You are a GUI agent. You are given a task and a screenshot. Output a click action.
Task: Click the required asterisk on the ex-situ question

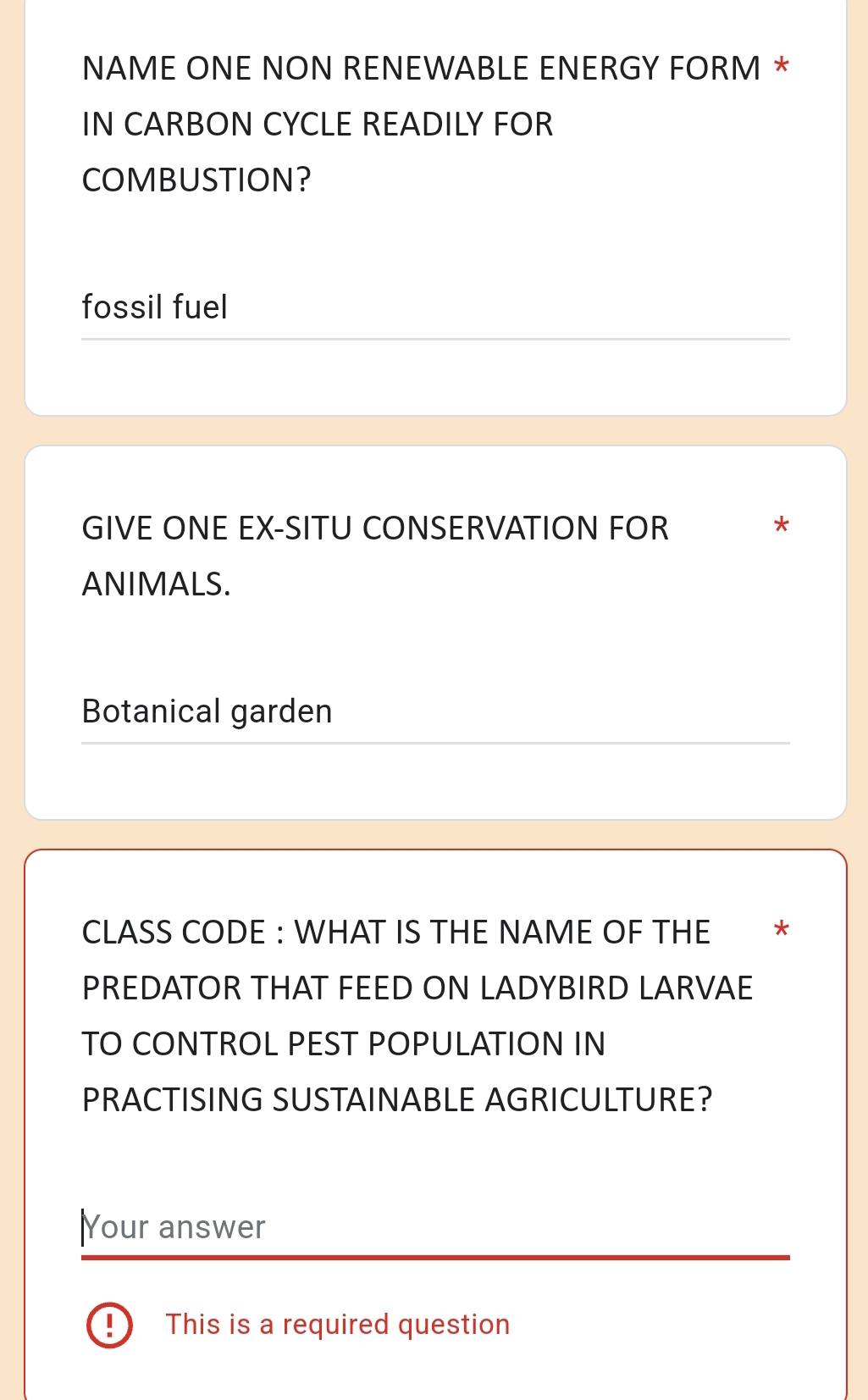coord(781,527)
